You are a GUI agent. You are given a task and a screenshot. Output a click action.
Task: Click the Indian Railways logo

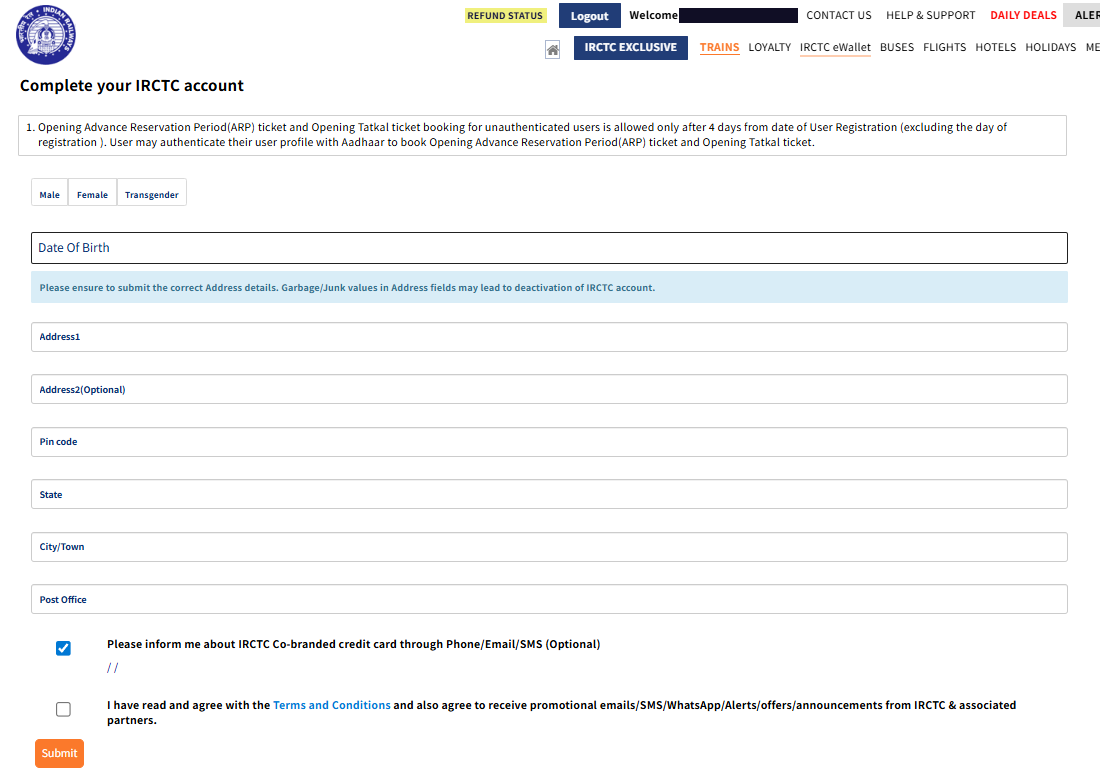point(46,35)
